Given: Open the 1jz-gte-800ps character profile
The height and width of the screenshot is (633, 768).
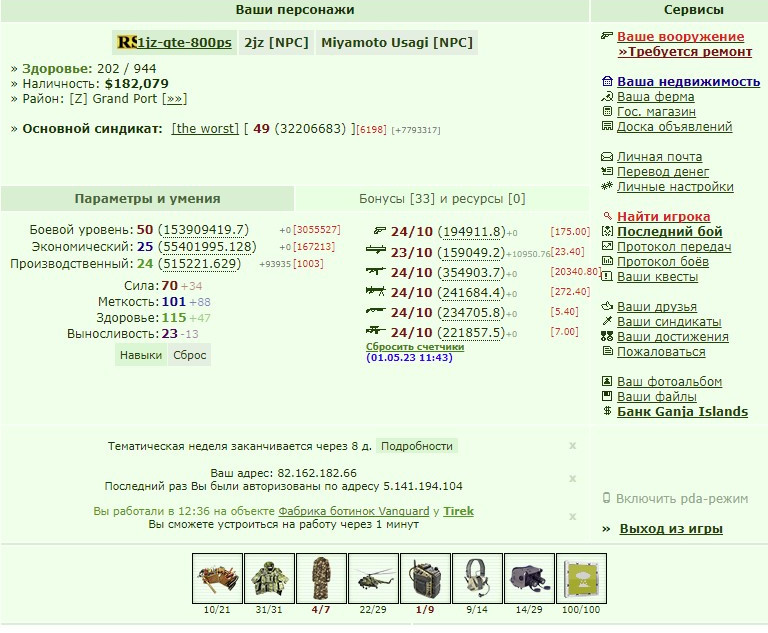Looking at the screenshot, I should [x=184, y=43].
